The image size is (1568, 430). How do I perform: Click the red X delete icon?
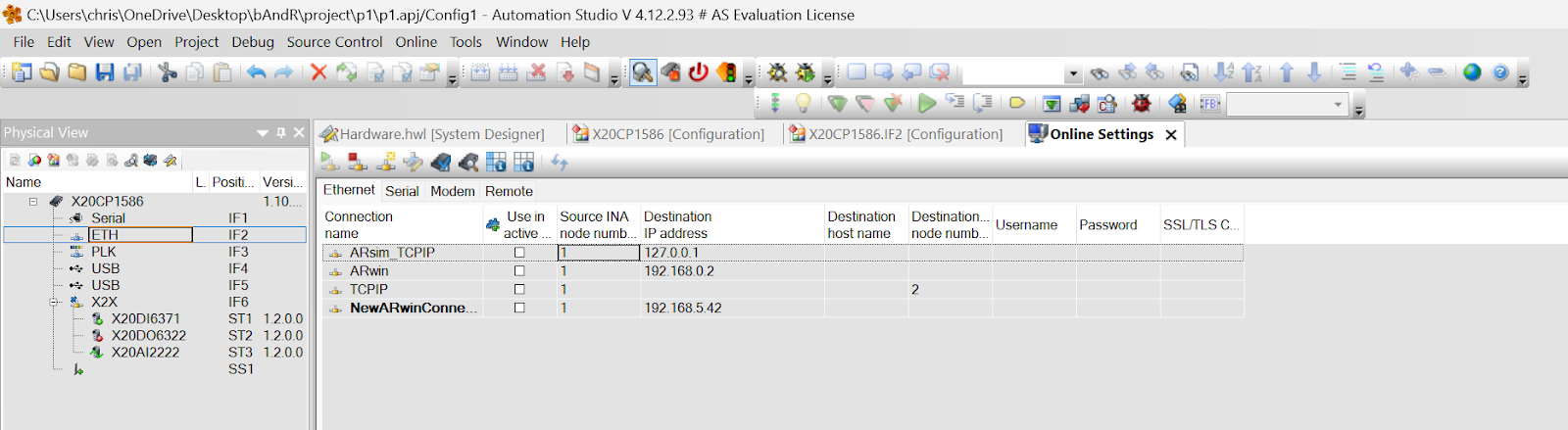[318, 72]
